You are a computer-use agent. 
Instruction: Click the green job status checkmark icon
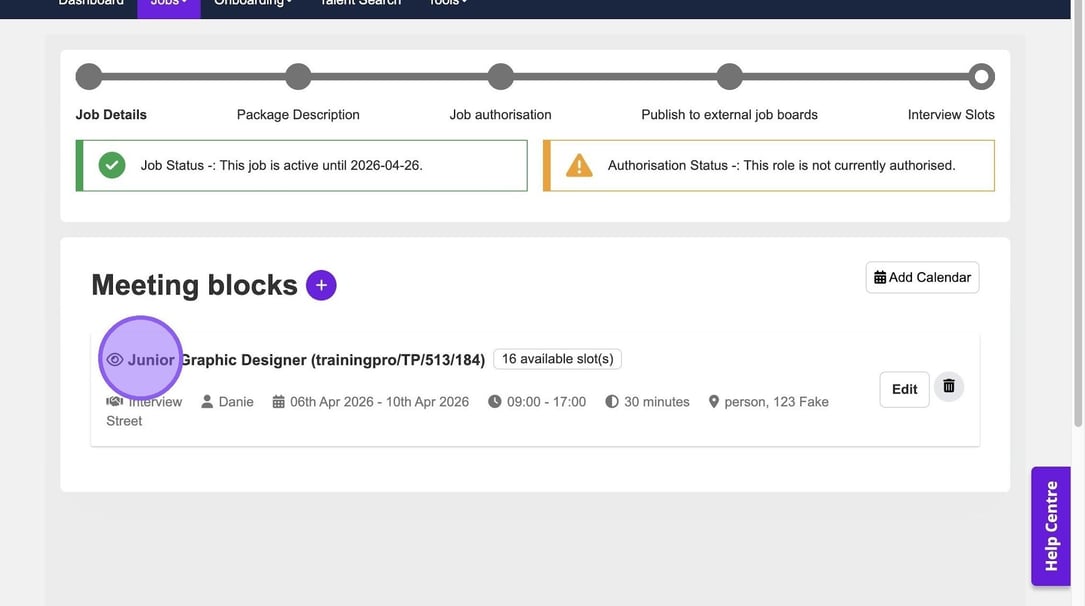pos(112,166)
